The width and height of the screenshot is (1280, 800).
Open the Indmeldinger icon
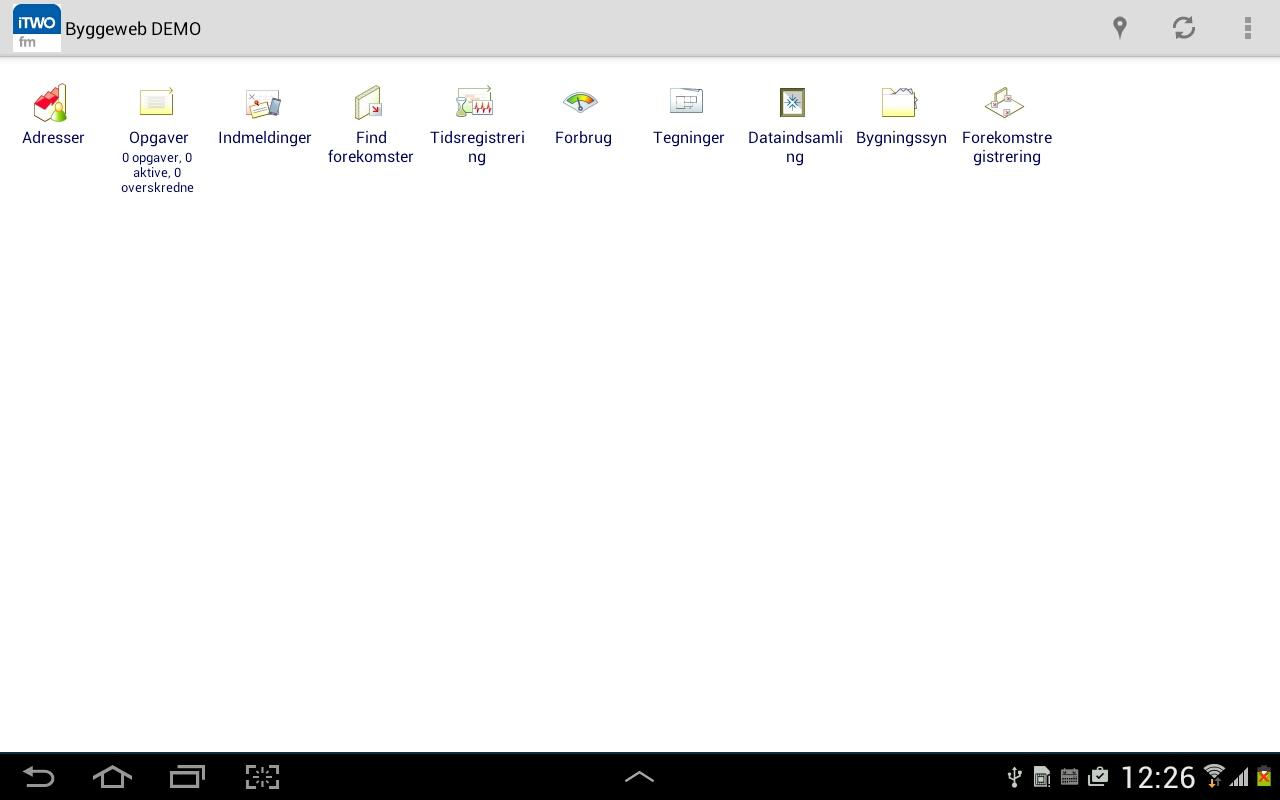pyautogui.click(x=264, y=103)
